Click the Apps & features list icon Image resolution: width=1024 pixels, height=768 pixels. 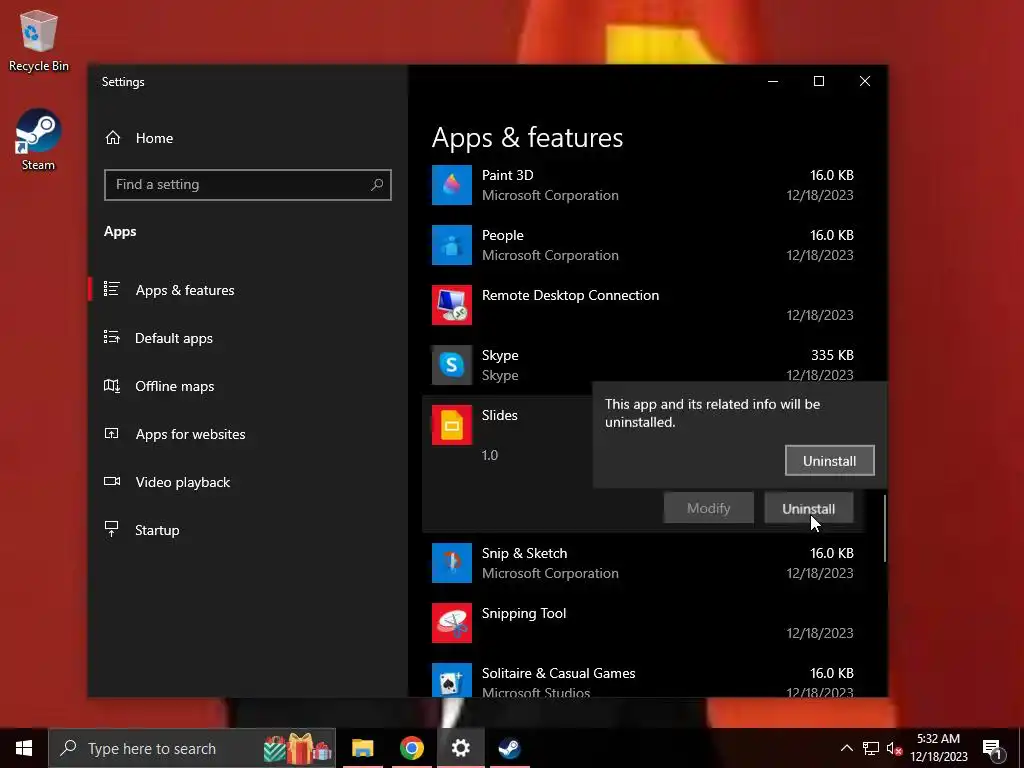pyautogui.click(x=112, y=289)
